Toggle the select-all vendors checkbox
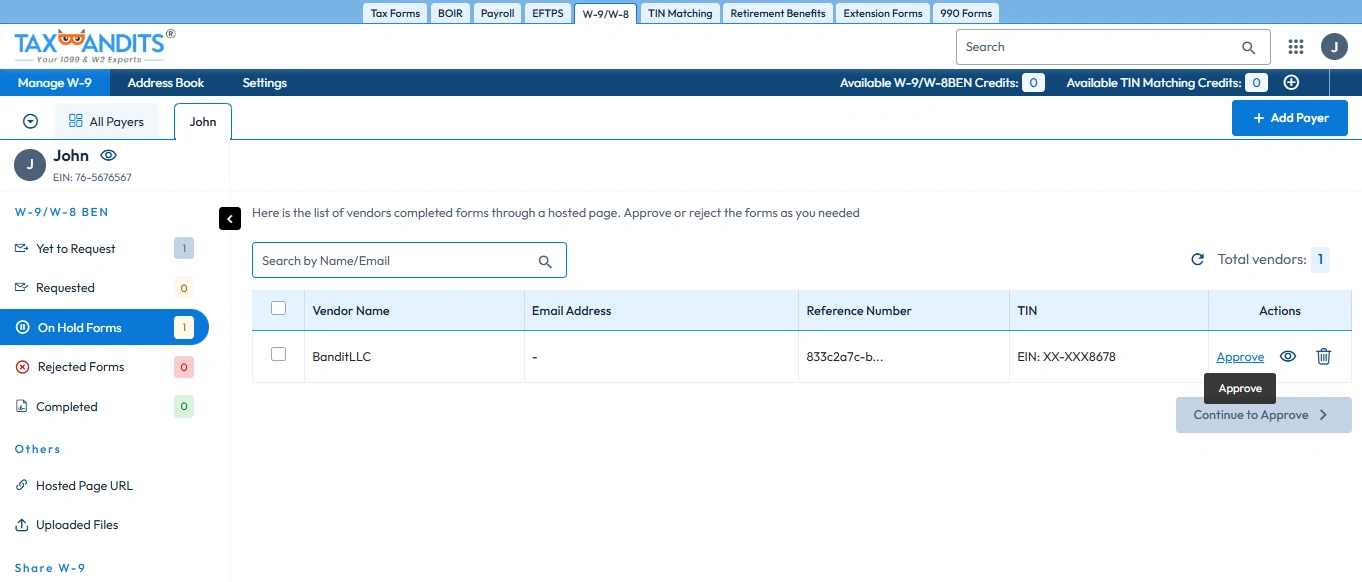The width and height of the screenshot is (1362, 582). 279,309
